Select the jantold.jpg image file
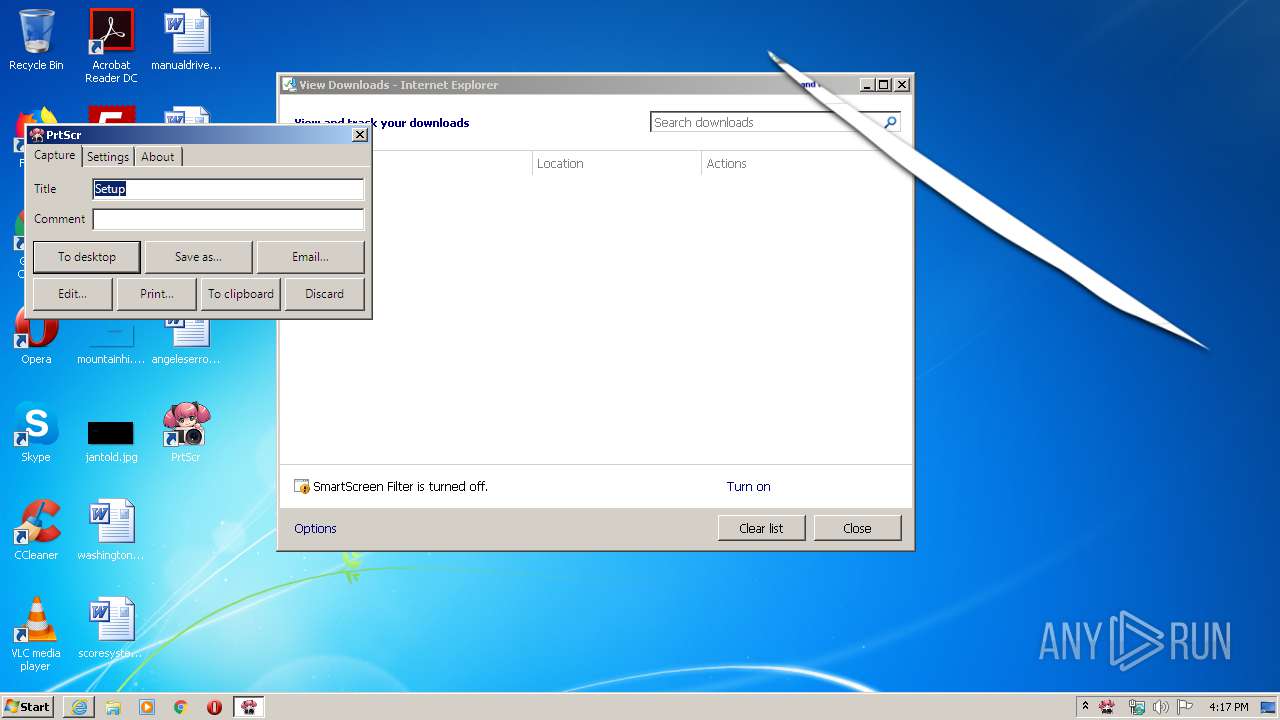 [111, 440]
